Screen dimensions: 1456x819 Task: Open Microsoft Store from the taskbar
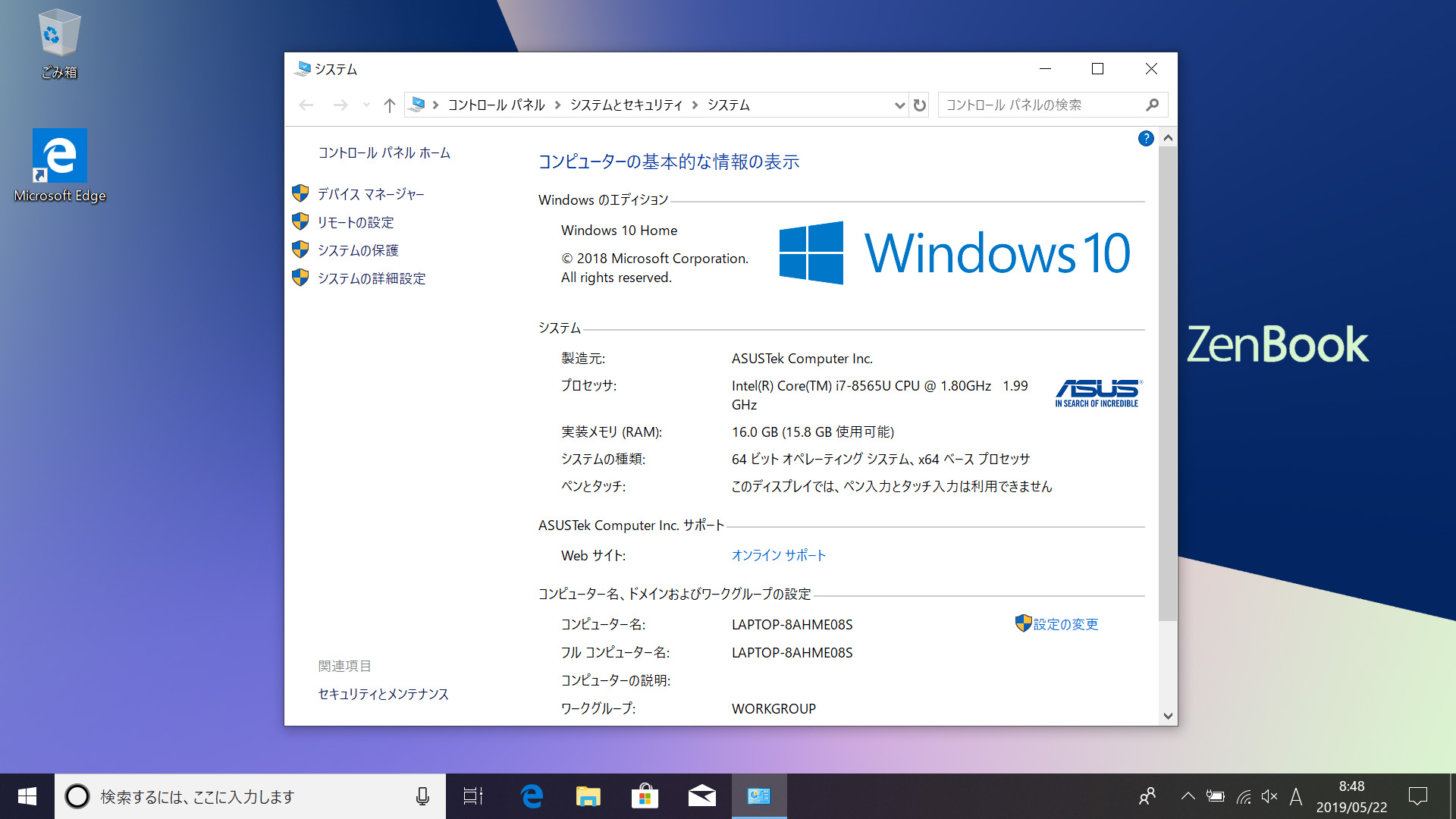tap(645, 796)
